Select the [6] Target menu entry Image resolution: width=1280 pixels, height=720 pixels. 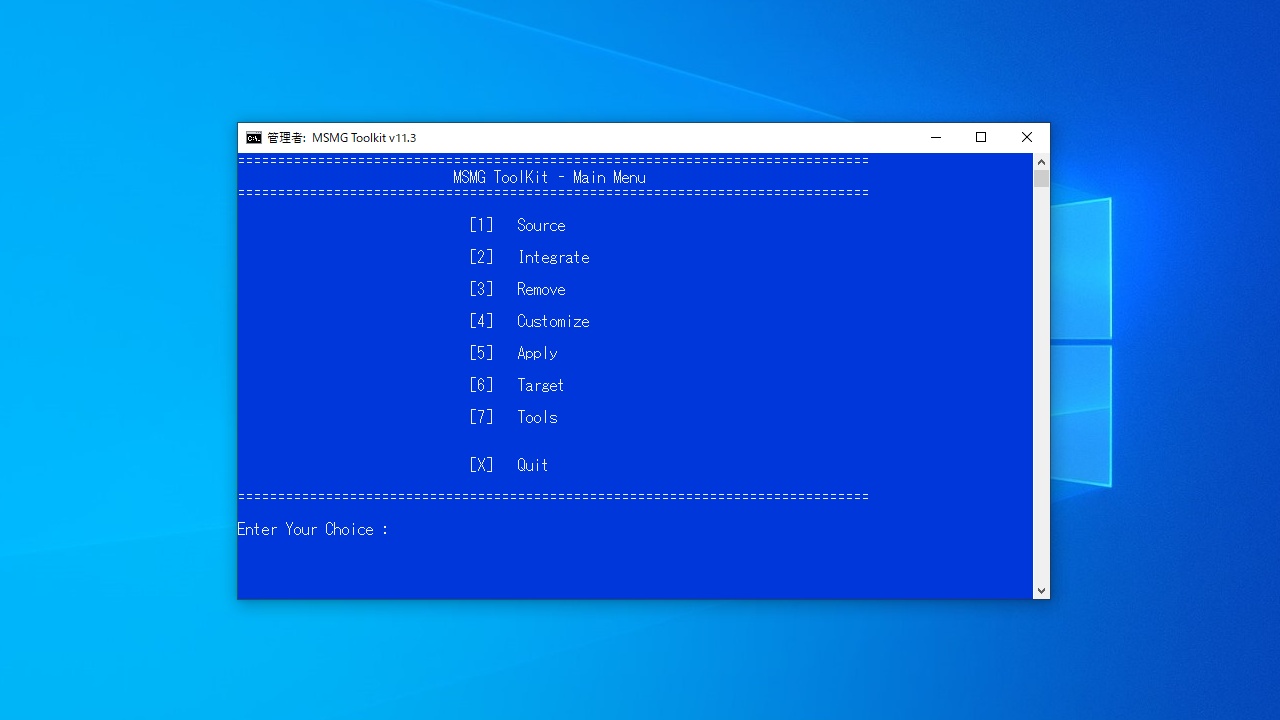517,385
